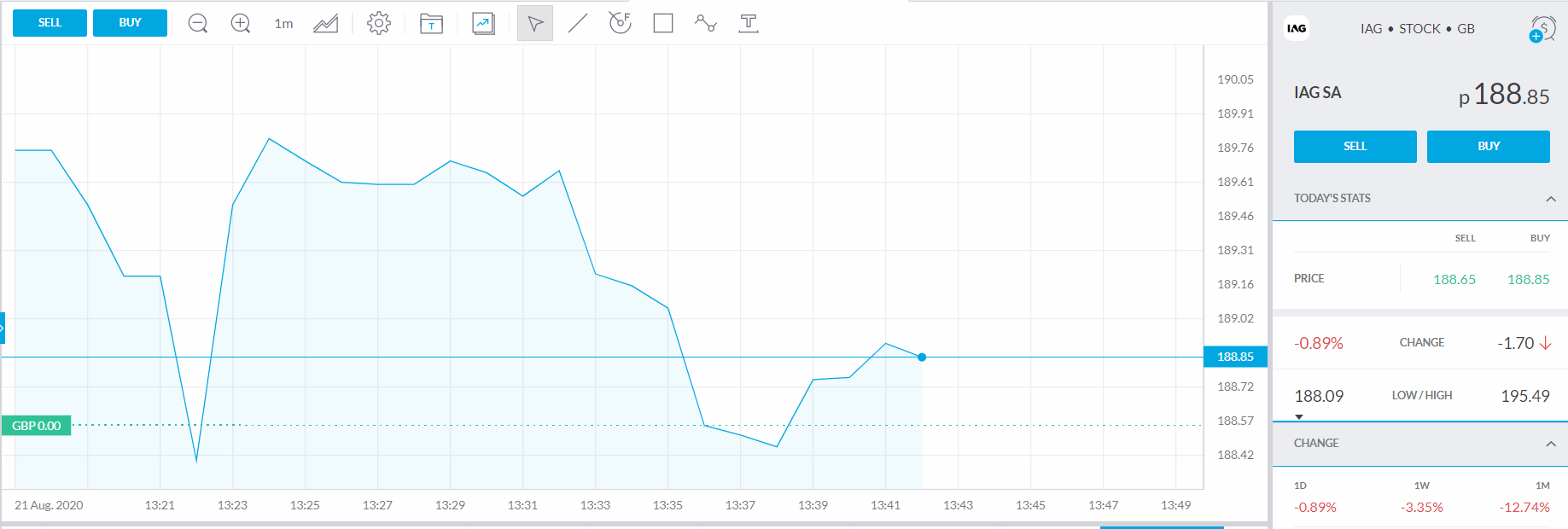Image resolution: width=1568 pixels, height=529 pixels.
Task: Select the trend line drawing tool
Action: pyautogui.click(x=578, y=24)
